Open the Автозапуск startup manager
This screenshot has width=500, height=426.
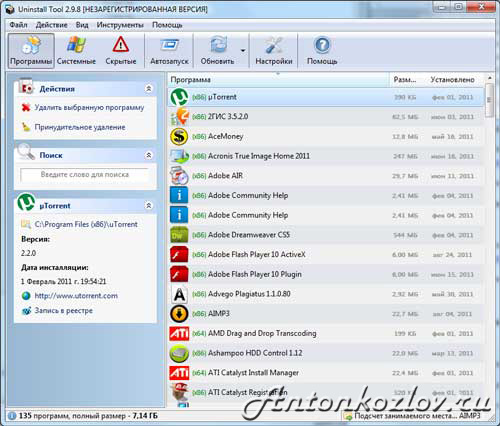coord(169,51)
